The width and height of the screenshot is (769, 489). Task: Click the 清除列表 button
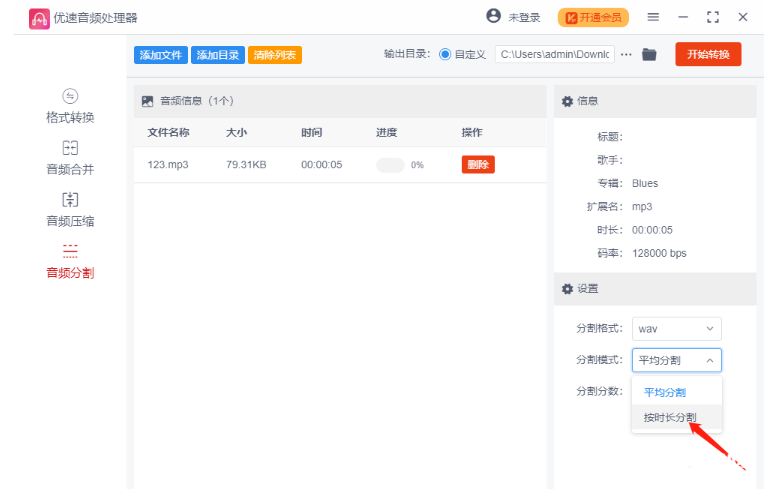(x=275, y=55)
